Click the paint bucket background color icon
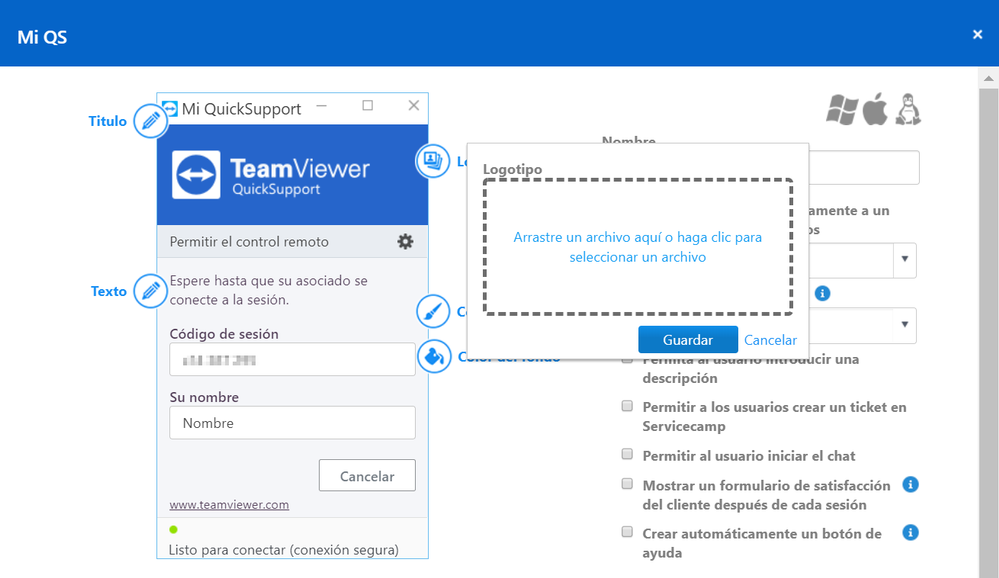Image resolution: width=999 pixels, height=578 pixels. point(434,356)
